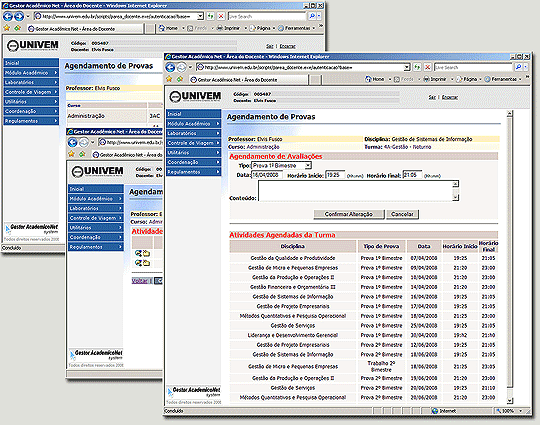Click Gestão da Qualidade e Produtividade row
540x425 pixels.
click(x=364, y=258)
